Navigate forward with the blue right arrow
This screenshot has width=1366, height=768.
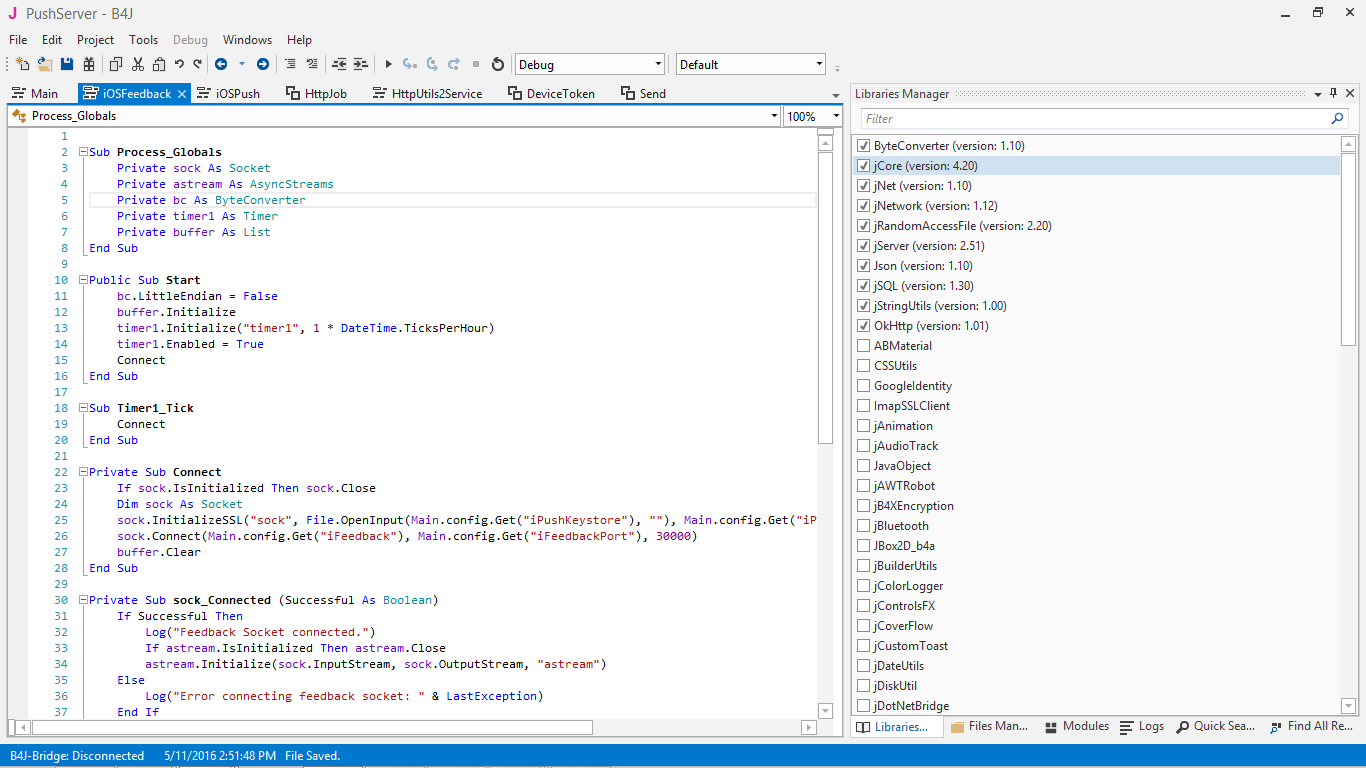(263, 64)
